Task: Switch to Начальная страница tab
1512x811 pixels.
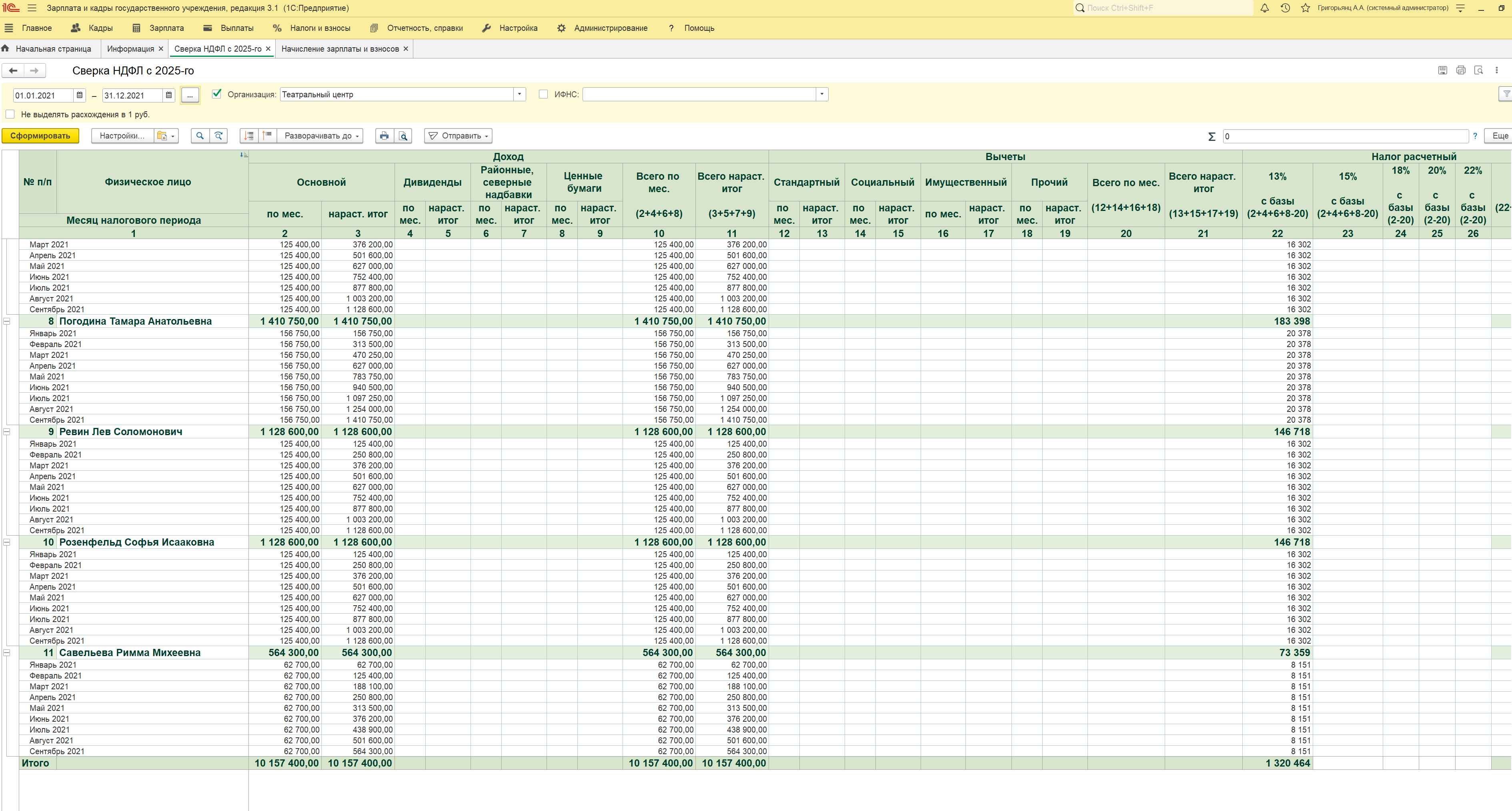Action: [53, 49]
